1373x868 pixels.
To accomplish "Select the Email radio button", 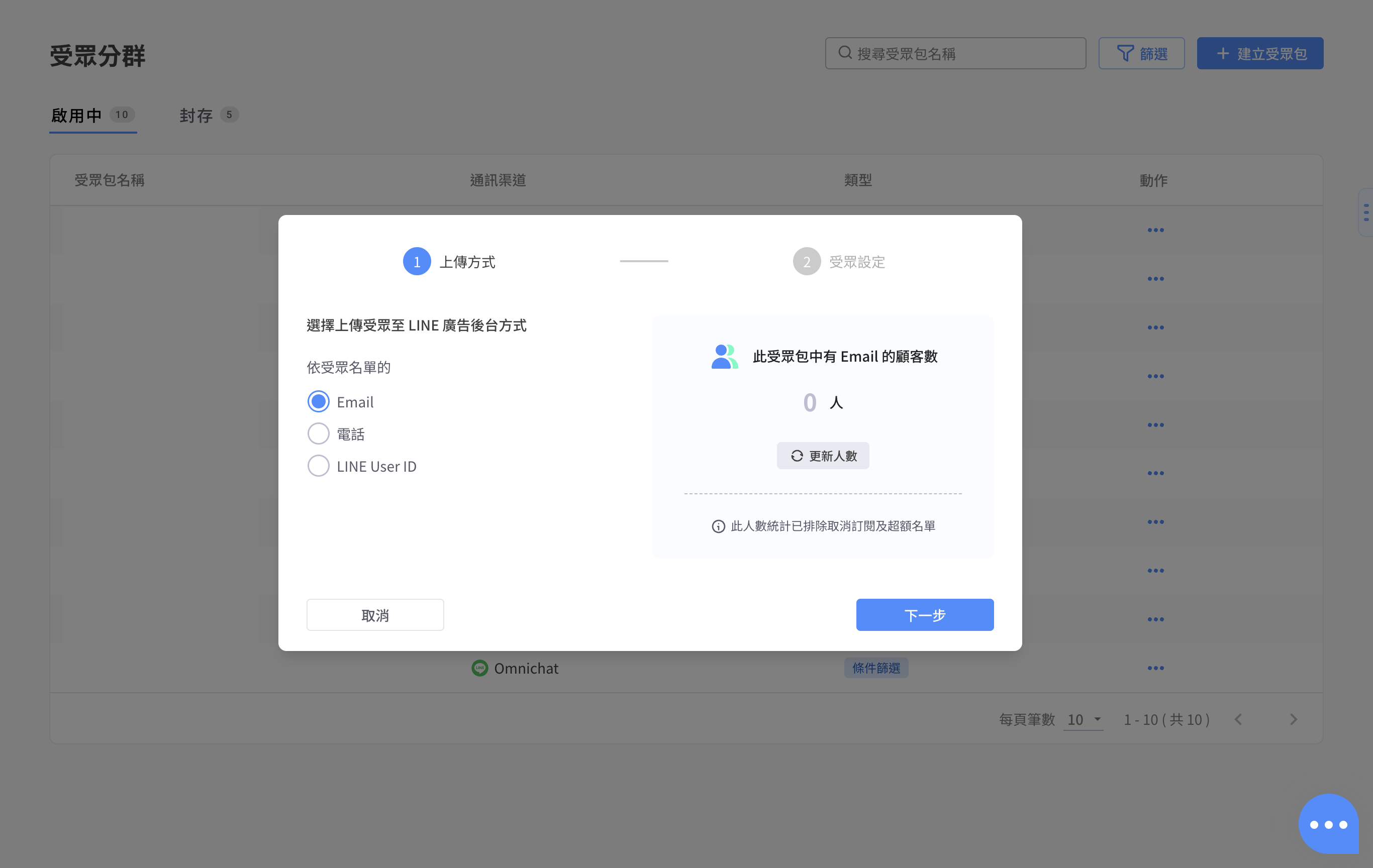I will point(318,402).
